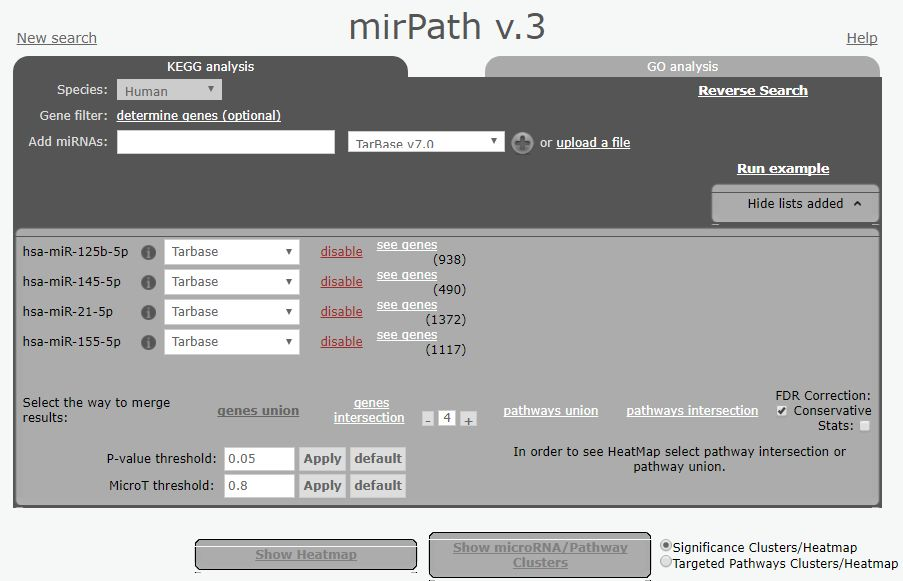Click the info icon next to hsa-miR-21-5p
This screenshot has height=581, width=903.
coord(148,311)
